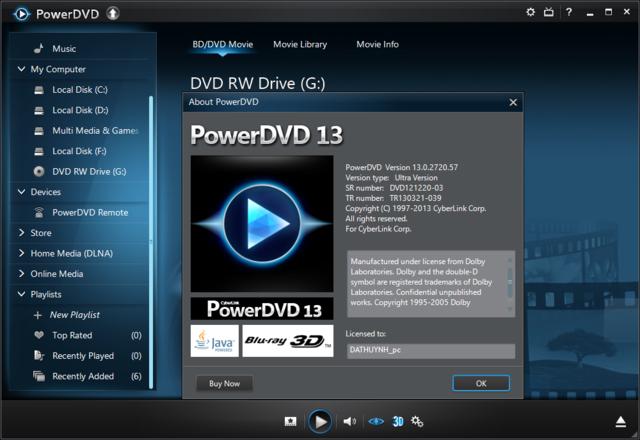Collapse the Devices section

click(21, 191)
